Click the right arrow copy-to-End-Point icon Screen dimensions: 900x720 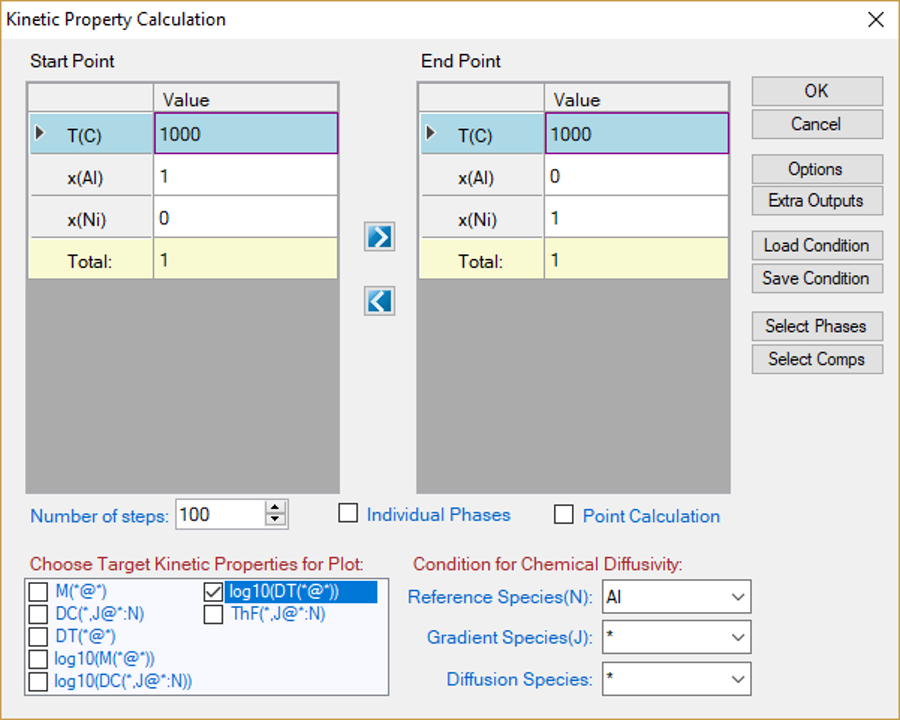click(379, 237)
